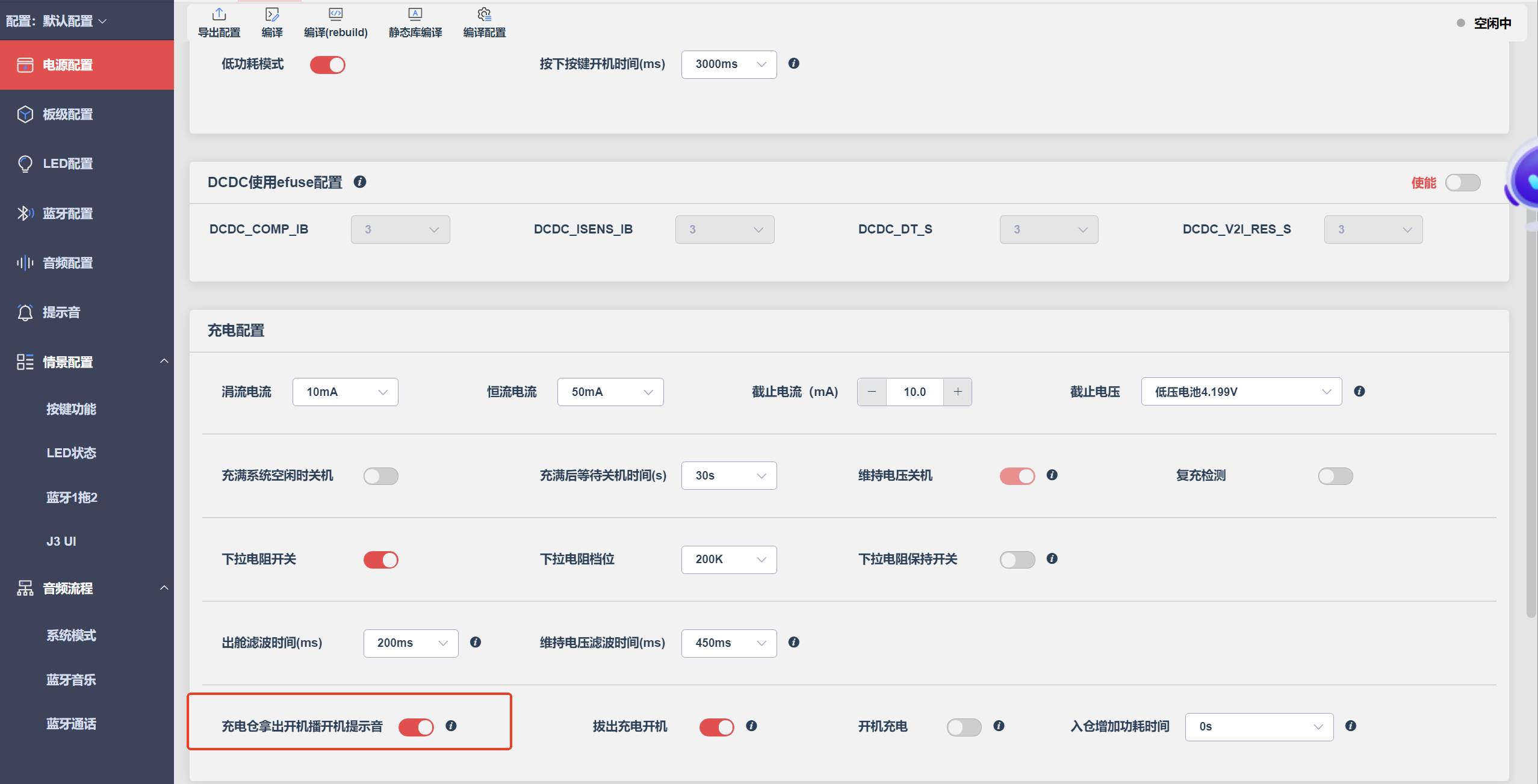Click info icon beside DCDC使用efuse配置 title

[360, 182]
